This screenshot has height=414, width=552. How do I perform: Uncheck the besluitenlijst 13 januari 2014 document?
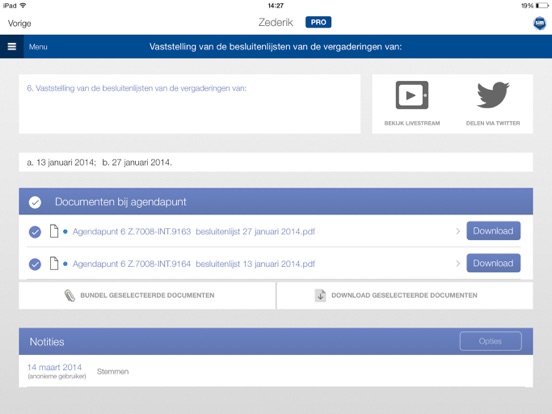point(35,264)
